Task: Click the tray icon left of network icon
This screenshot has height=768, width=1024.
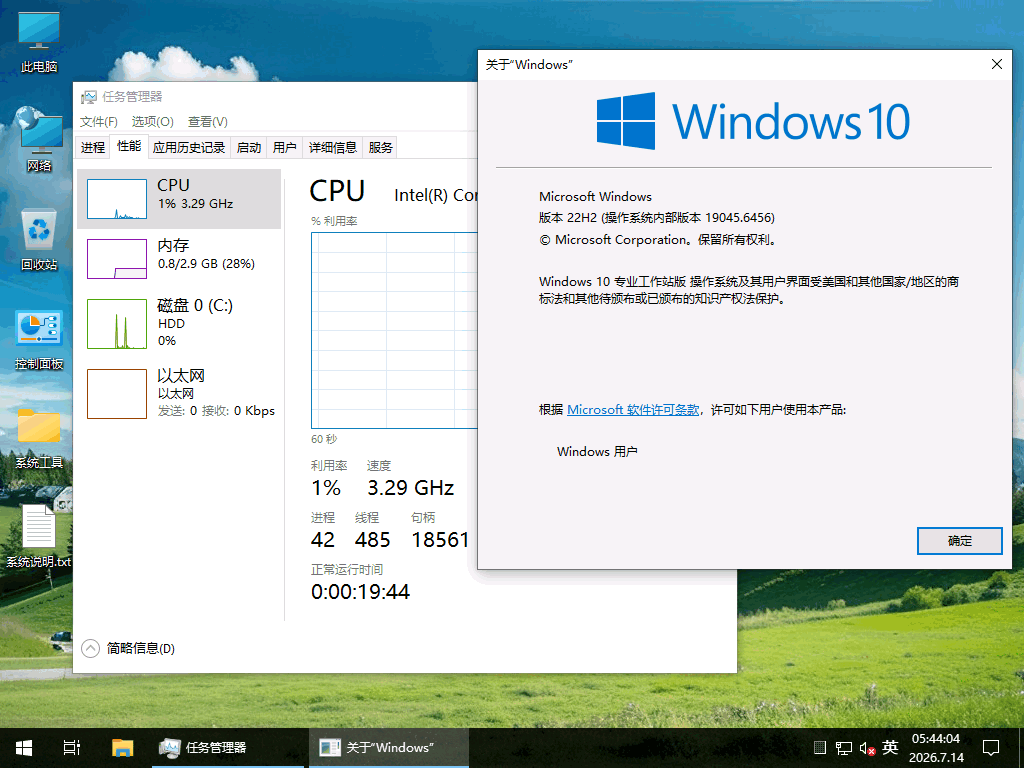Action: tap(820, 748)
